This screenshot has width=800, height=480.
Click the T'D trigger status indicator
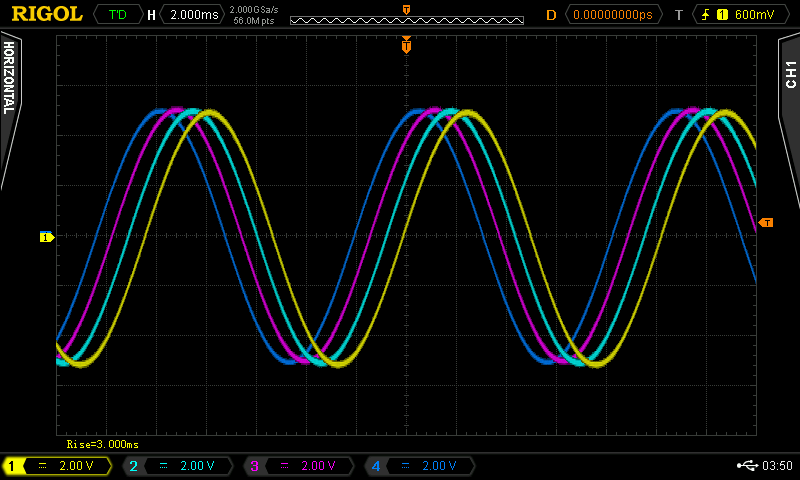tap(117, 15)
